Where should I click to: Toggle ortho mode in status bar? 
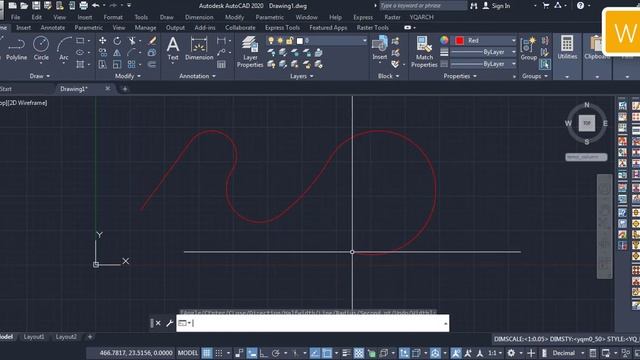pyautogui.click(x=263, y=353)
